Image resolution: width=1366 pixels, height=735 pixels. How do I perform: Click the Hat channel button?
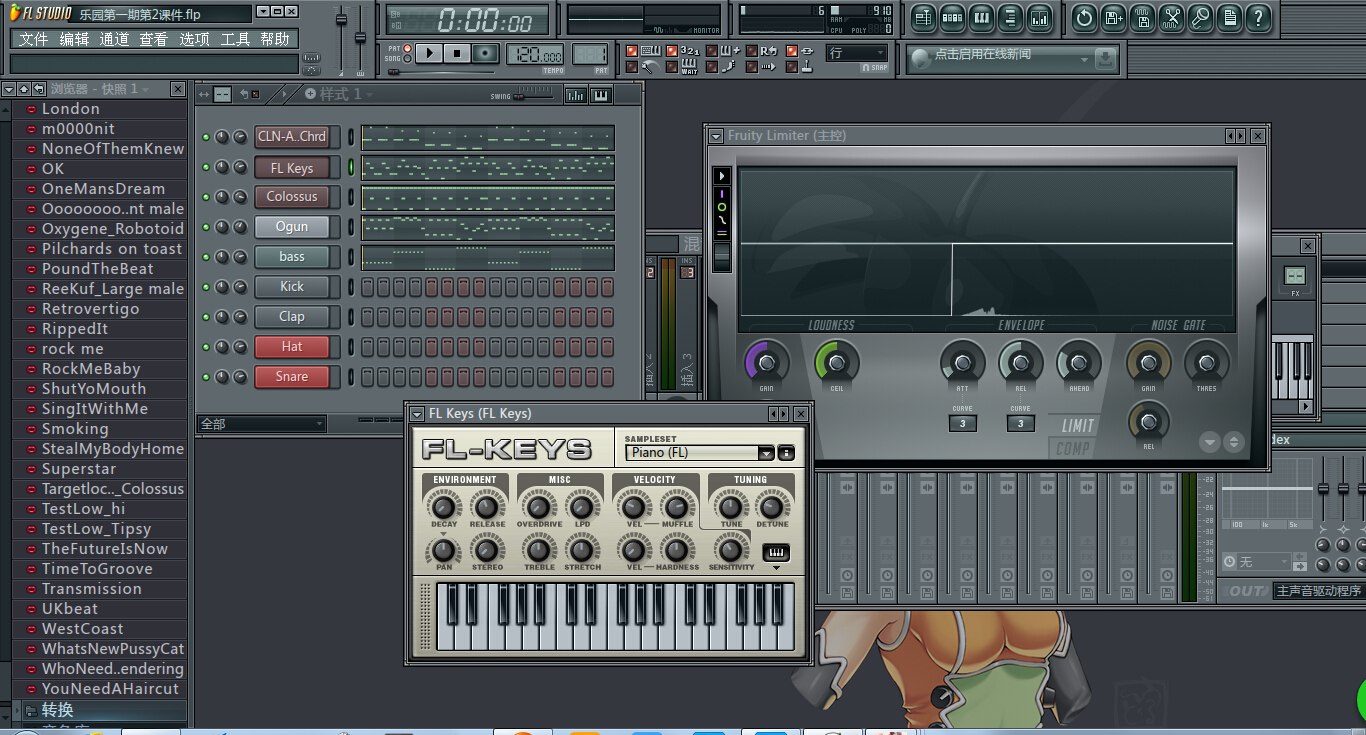(x=292, y=347)
